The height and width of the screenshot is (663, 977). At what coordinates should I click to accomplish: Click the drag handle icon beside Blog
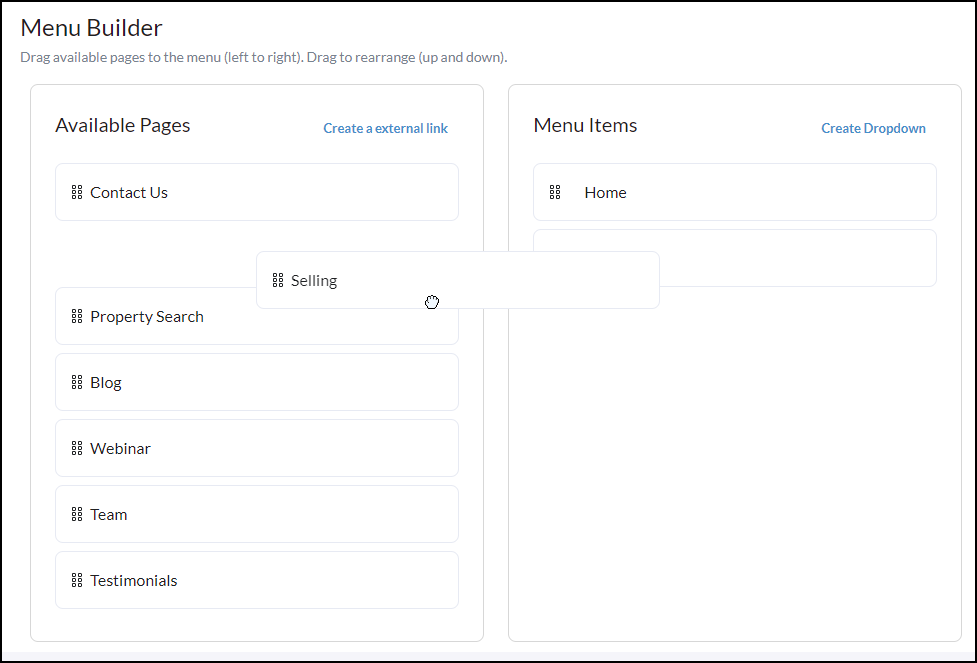[77, 382]
